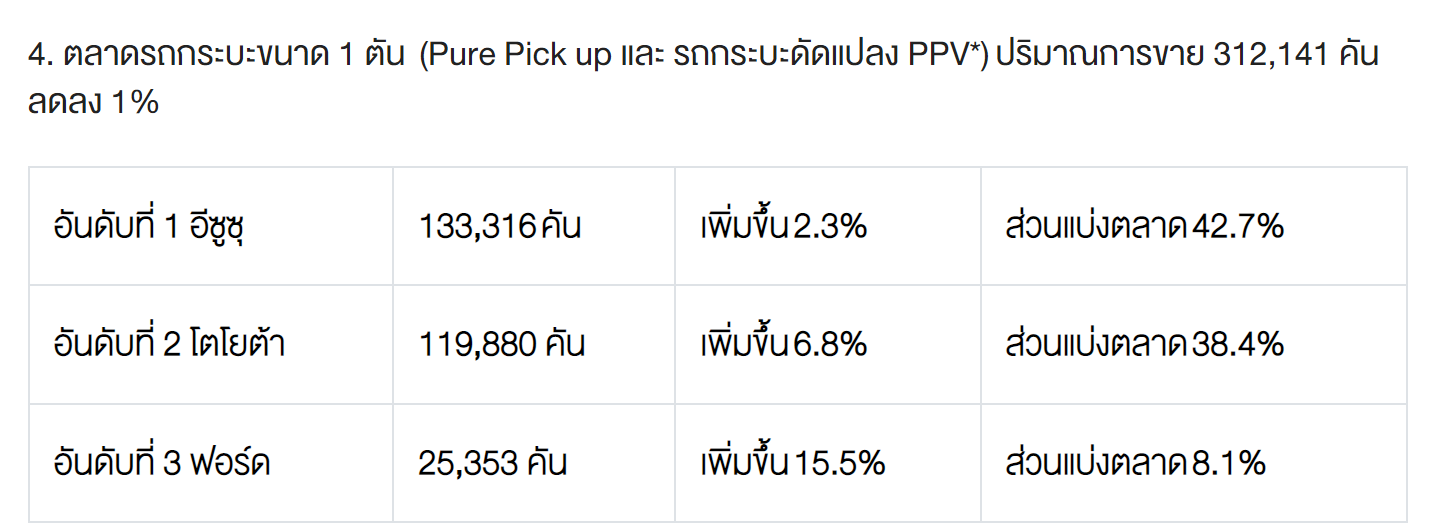This screenshot has height=525, width=1436.
Task: Select the 25,353 คัน sales figure
Action: pyautogui.click(x=493, y=463)
